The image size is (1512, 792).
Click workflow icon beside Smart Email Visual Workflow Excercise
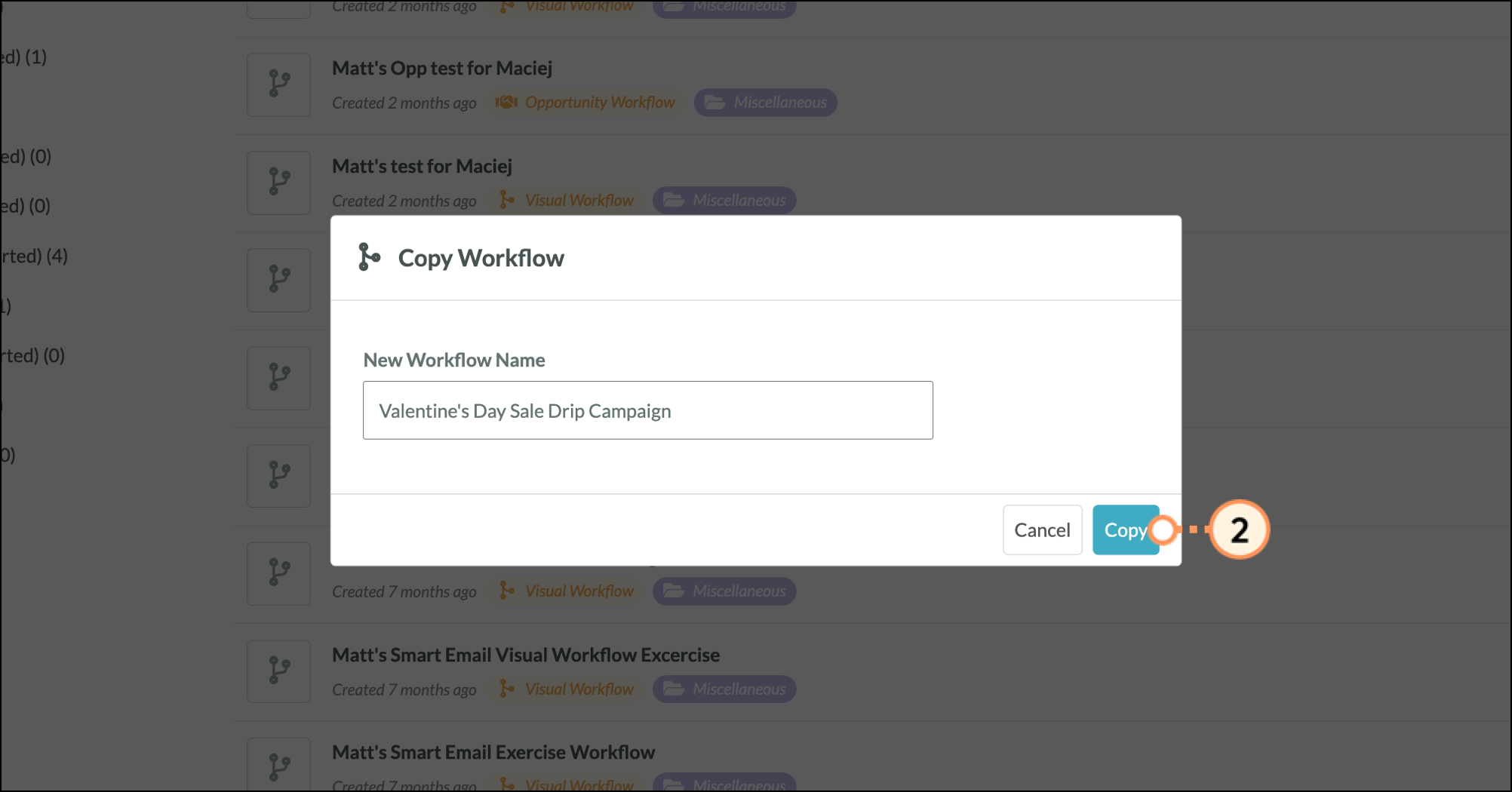click(x=279, y=671)
